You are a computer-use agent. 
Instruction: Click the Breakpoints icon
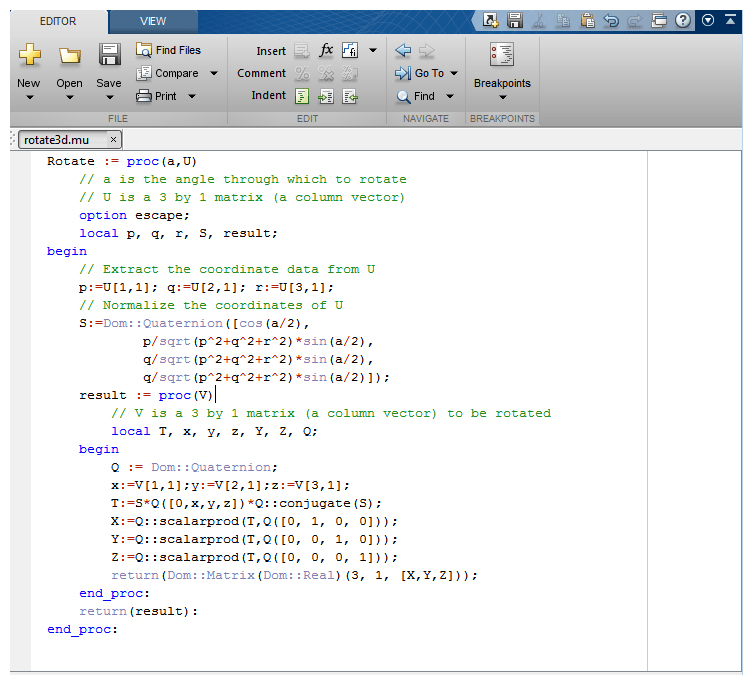click(502, 56)
